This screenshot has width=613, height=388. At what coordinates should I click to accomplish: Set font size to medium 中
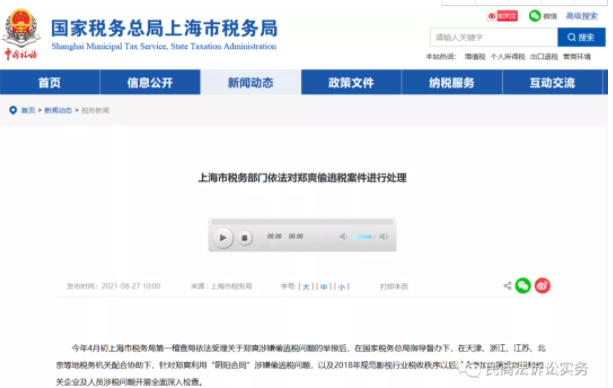coord(324,287)
